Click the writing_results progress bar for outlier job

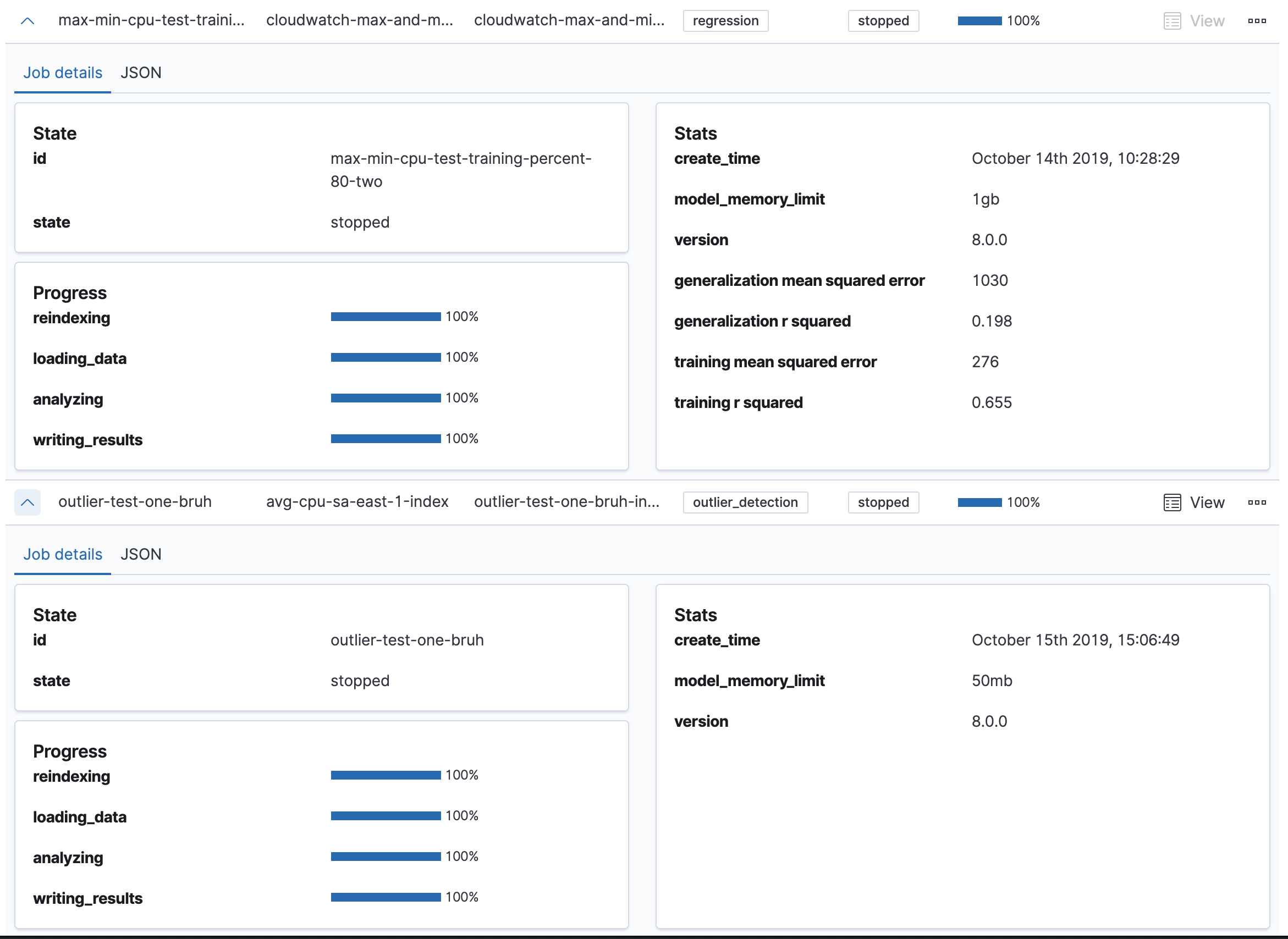[x=386, y=897]
